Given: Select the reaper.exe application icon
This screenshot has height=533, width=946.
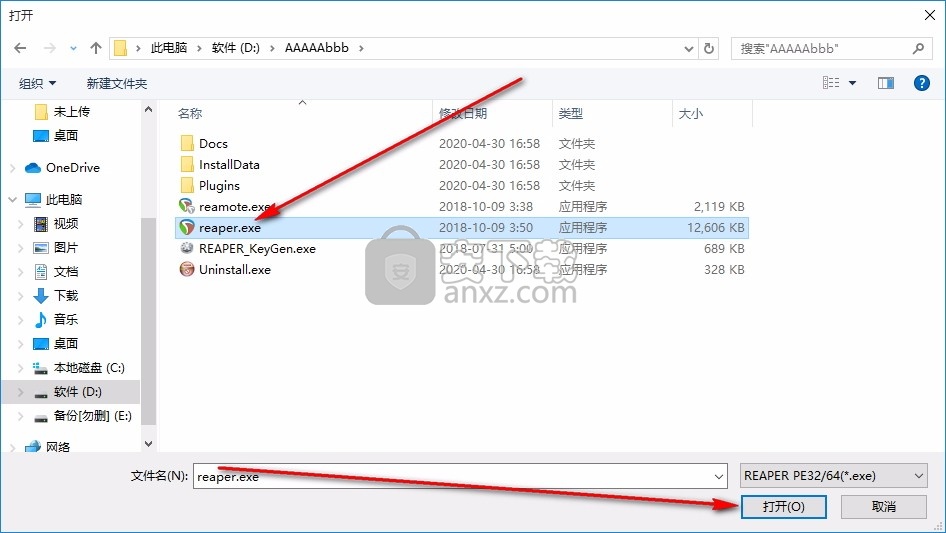Looking at the screenshot, I should tap(187, 228).
